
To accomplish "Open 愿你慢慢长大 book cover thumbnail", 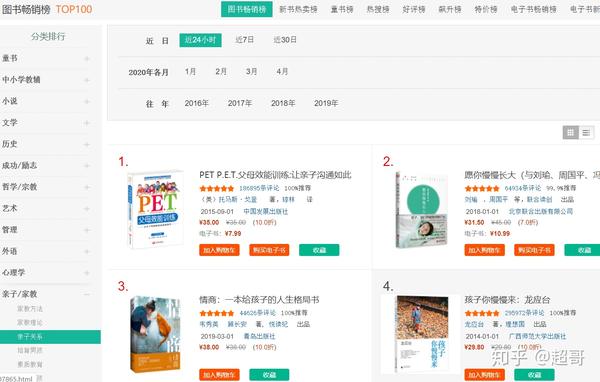I will (421, 210).
